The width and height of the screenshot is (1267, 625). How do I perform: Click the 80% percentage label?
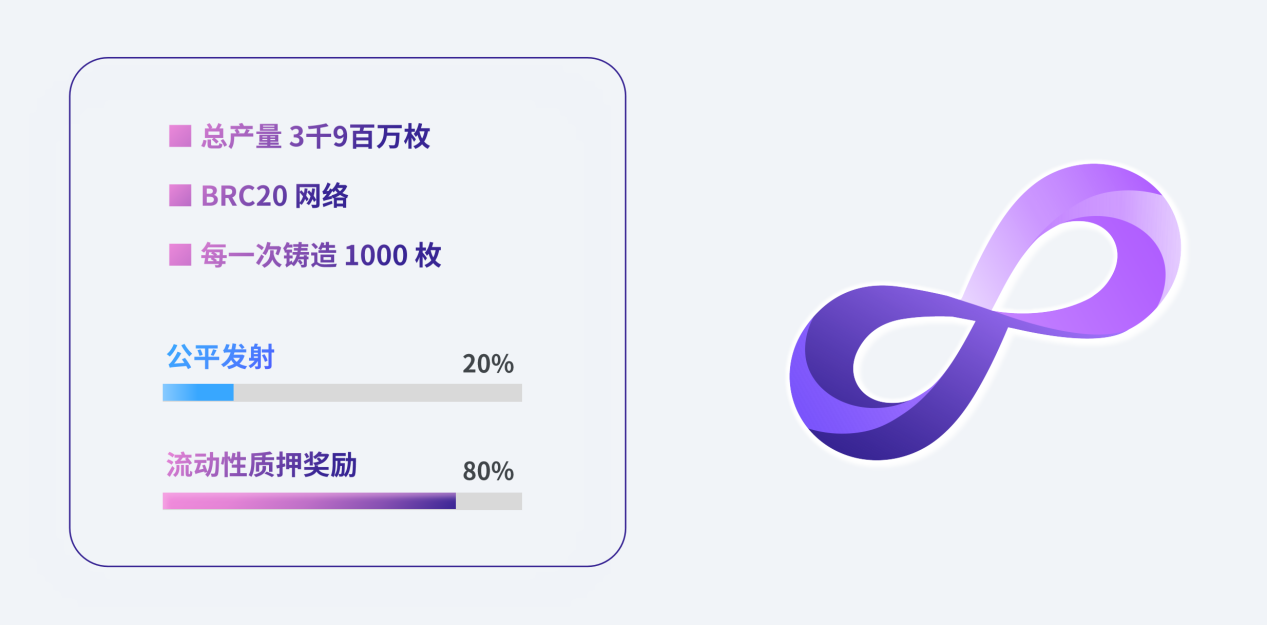[x=488, y=470]
